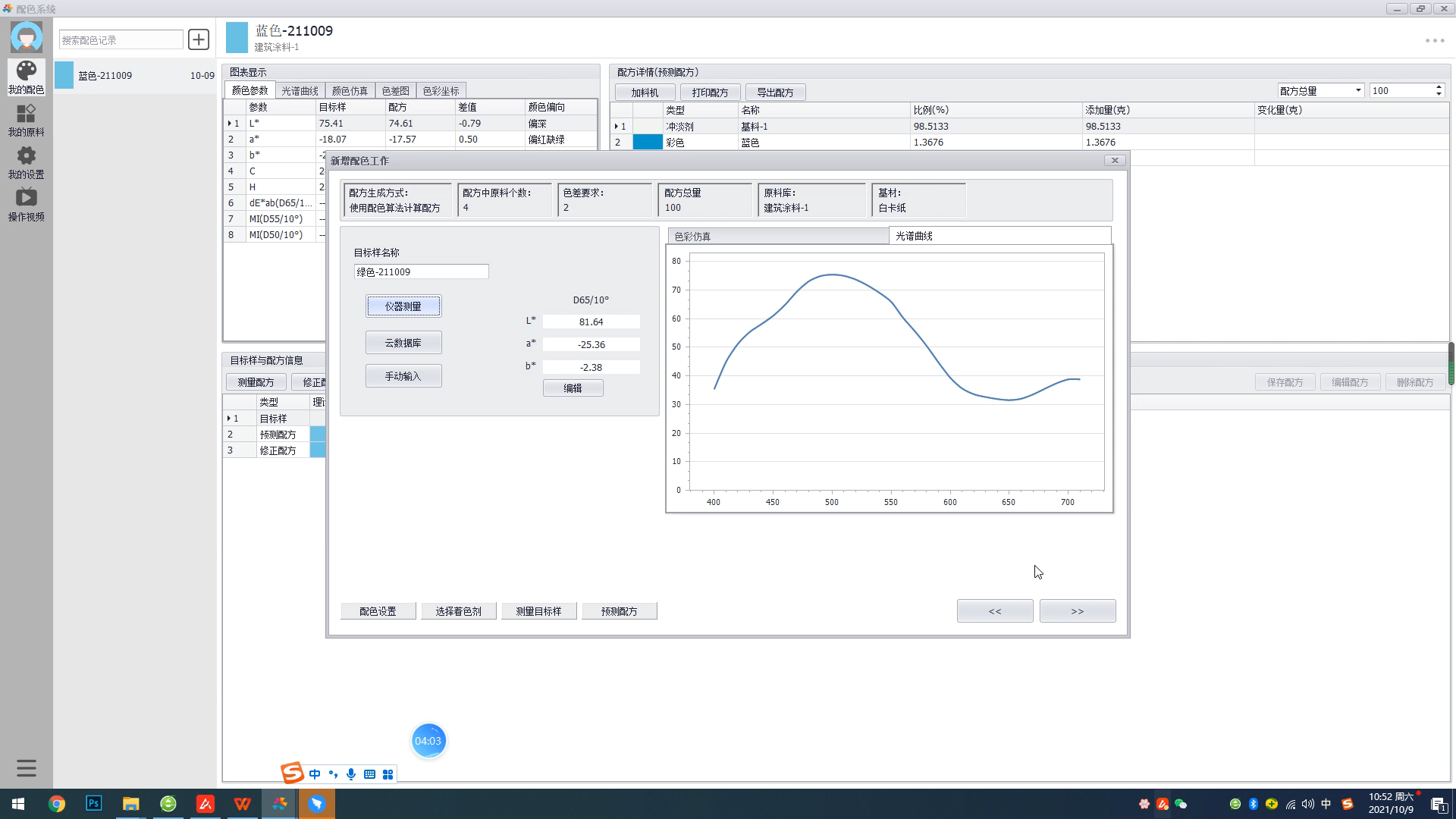Image resolution: width=1456 pixels, height=819 pixels.
Task: Click the 目标样名称 input field
Action: [421, 272]
